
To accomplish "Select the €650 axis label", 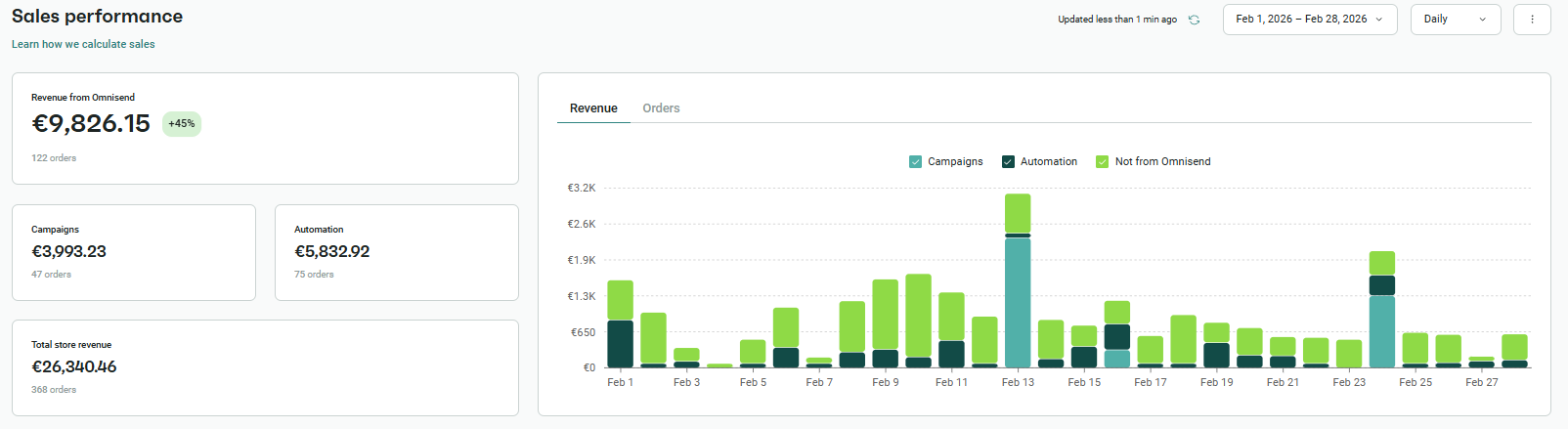I will [584, 332].
